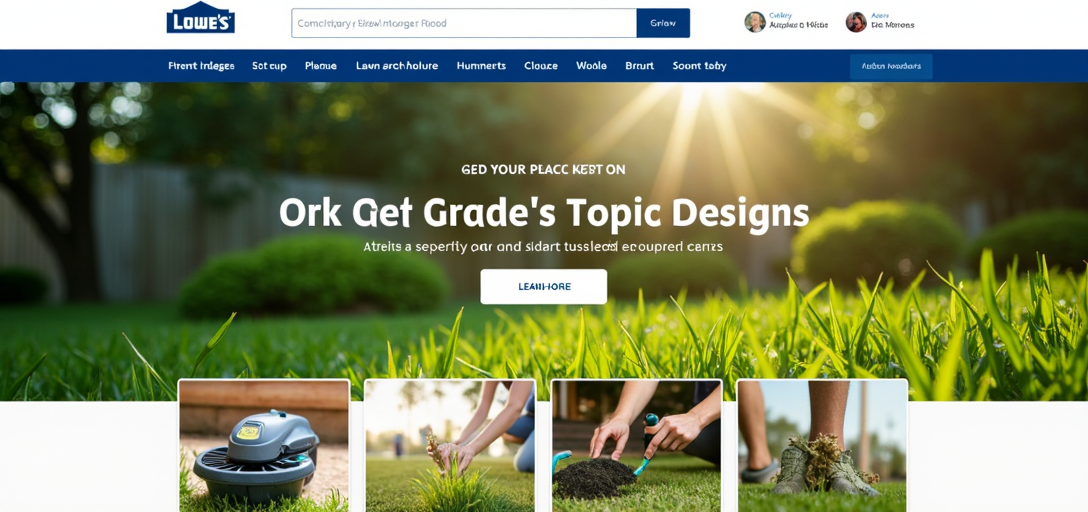Click the white 'LEAH HORE' hero button
1088x512 pixels.
tap(543, 287)
